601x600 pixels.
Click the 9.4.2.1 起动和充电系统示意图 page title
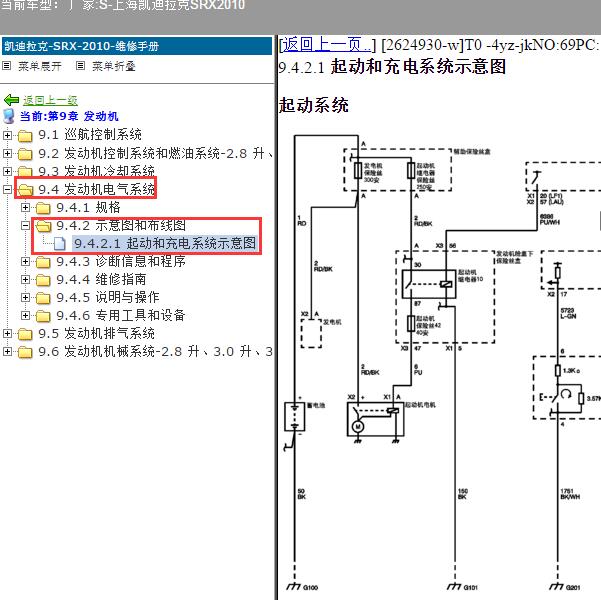pyautogui.click(x=392, y=67)
